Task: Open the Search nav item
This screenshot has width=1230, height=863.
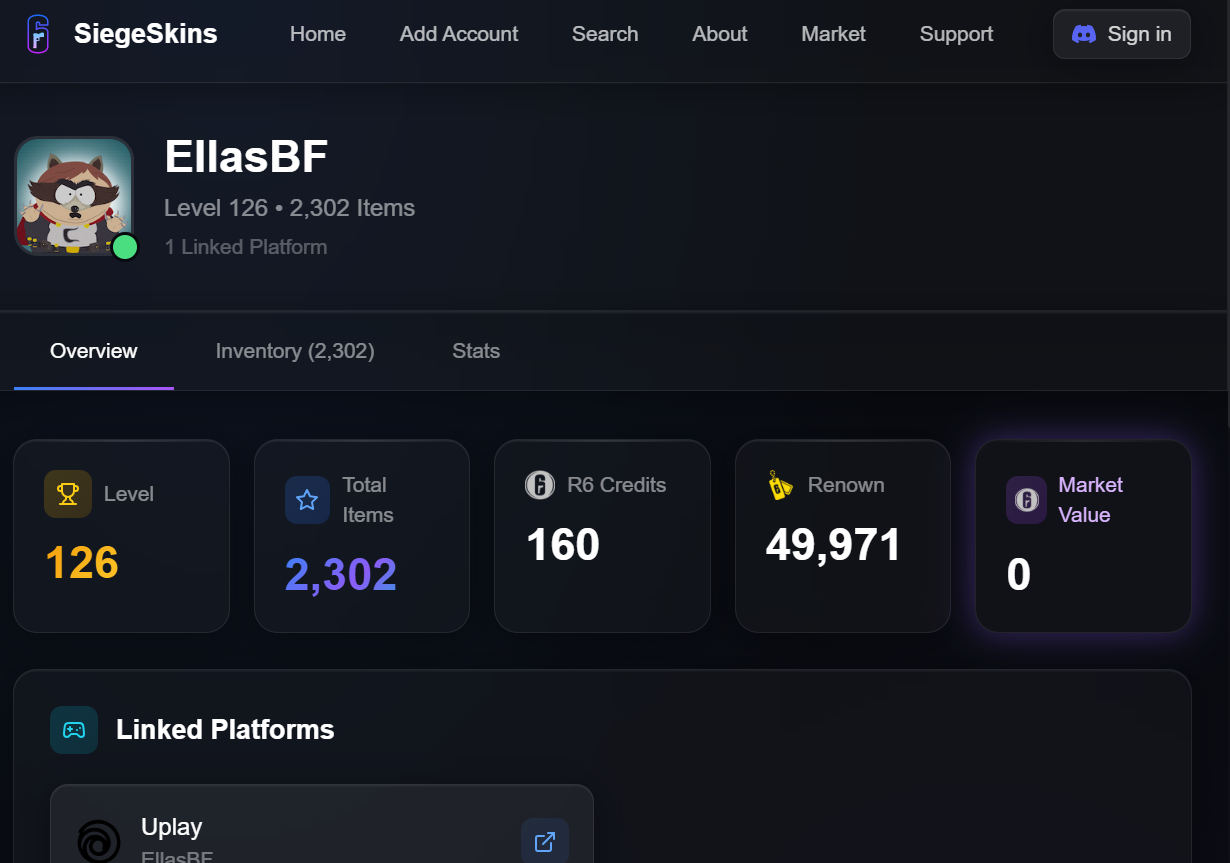Action: tap(605, 34)
